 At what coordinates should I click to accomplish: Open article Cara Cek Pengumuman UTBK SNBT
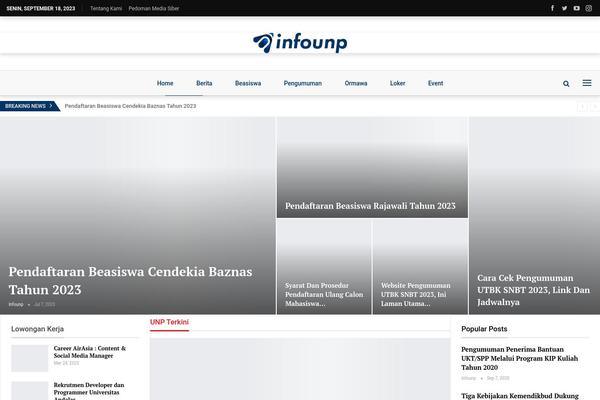coord(533,290)
